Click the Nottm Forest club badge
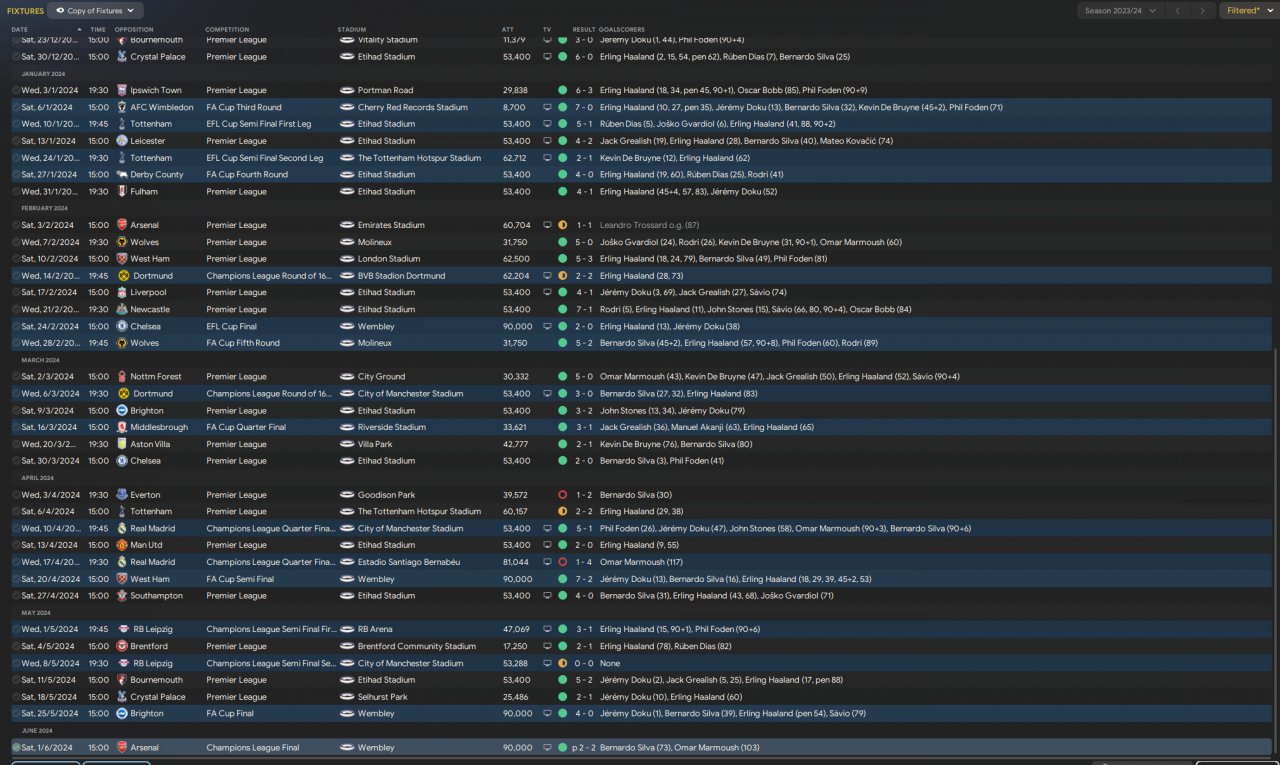The height and width of the screenshot is (765, 1280). click(x=122, y=377)
